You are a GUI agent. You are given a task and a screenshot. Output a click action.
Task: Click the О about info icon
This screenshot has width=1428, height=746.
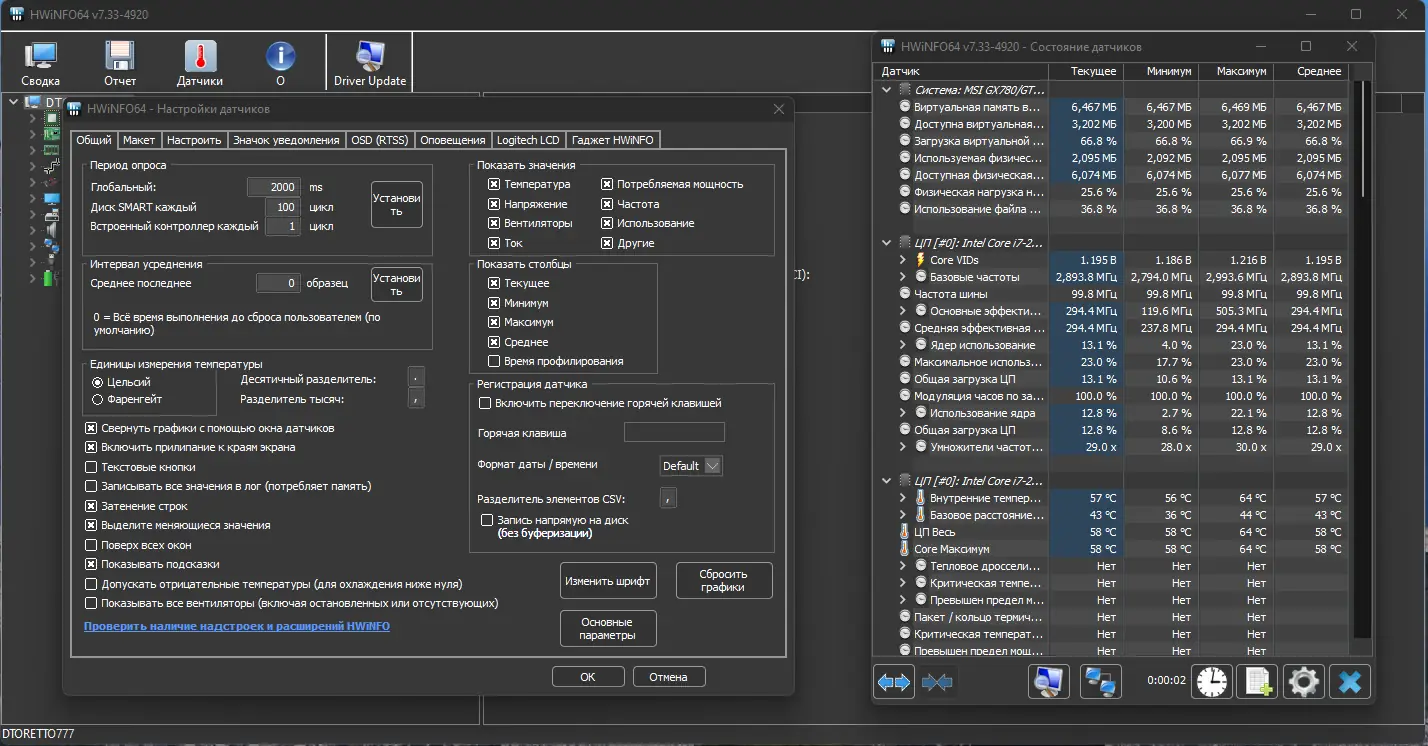pyautogui.click(x=280, y=64)
